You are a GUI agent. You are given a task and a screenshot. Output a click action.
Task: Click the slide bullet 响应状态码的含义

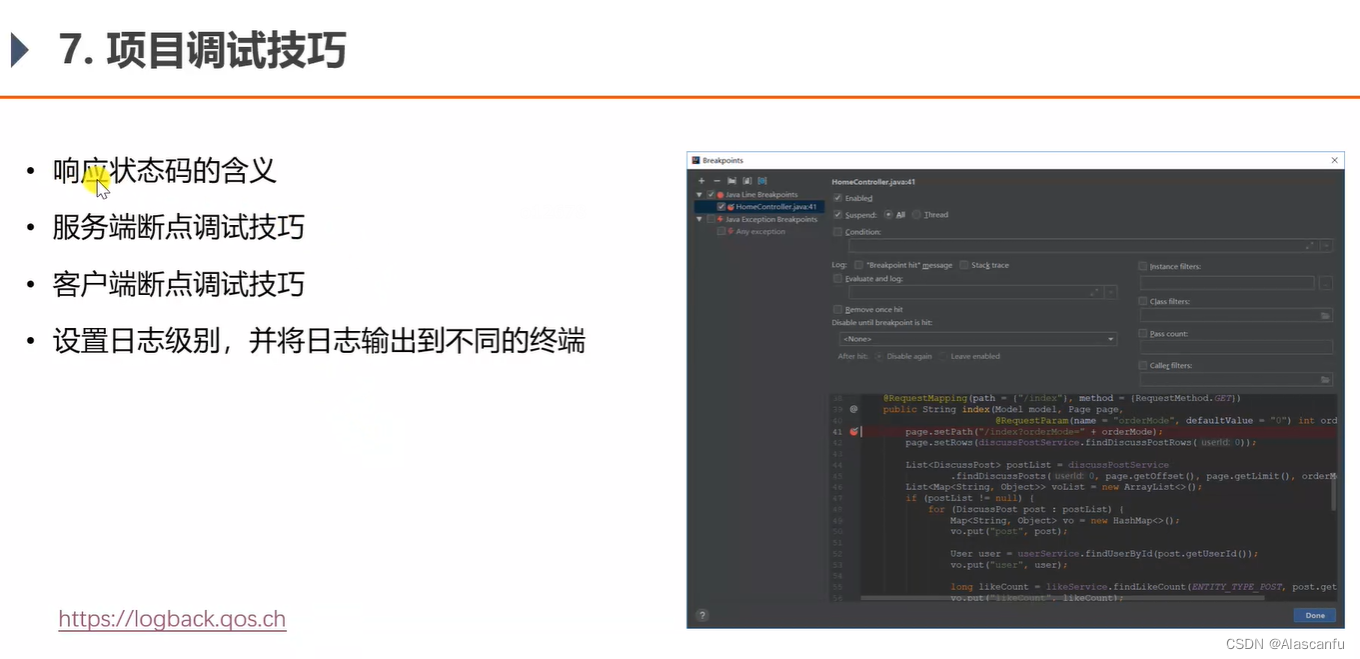point(164,171)
